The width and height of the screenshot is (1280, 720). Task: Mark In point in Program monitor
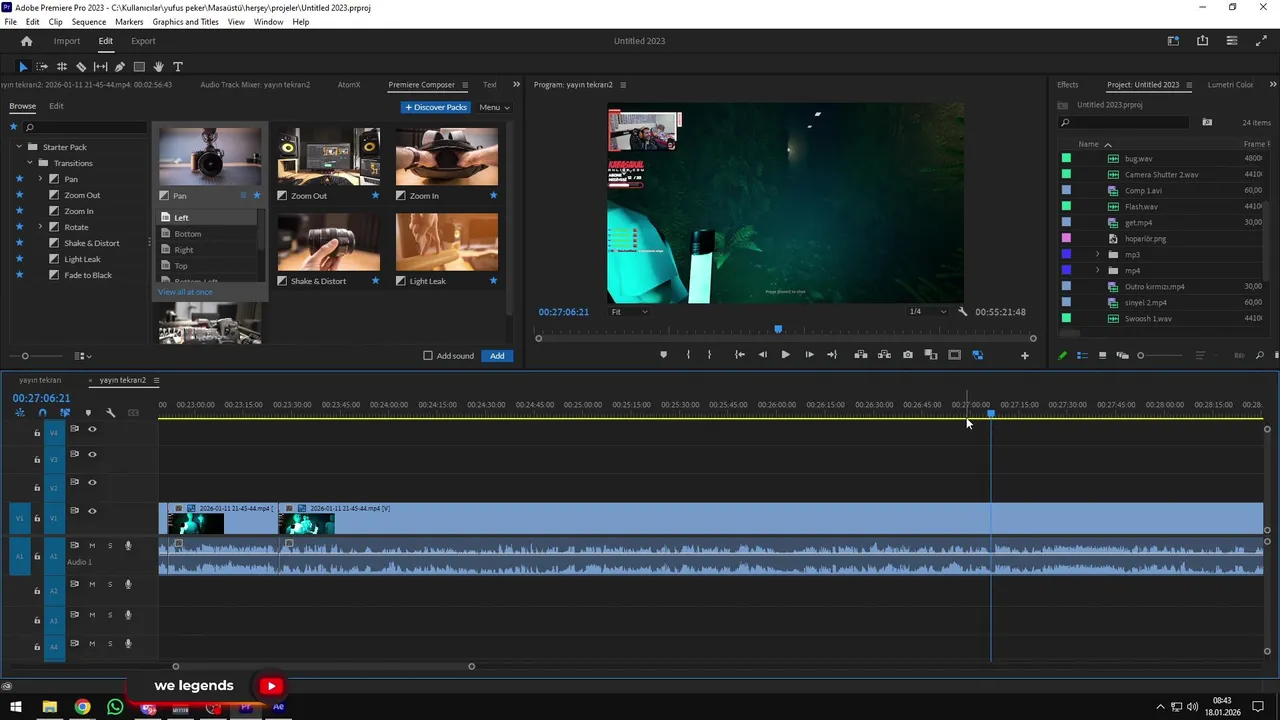click(688, 355)
